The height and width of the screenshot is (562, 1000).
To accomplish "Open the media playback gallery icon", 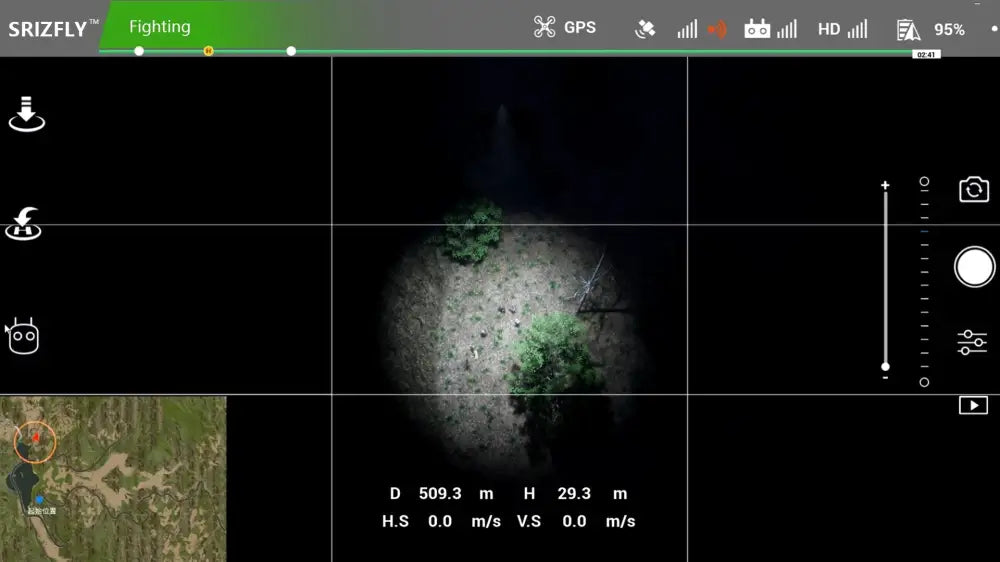I will (x=973, y=405).
